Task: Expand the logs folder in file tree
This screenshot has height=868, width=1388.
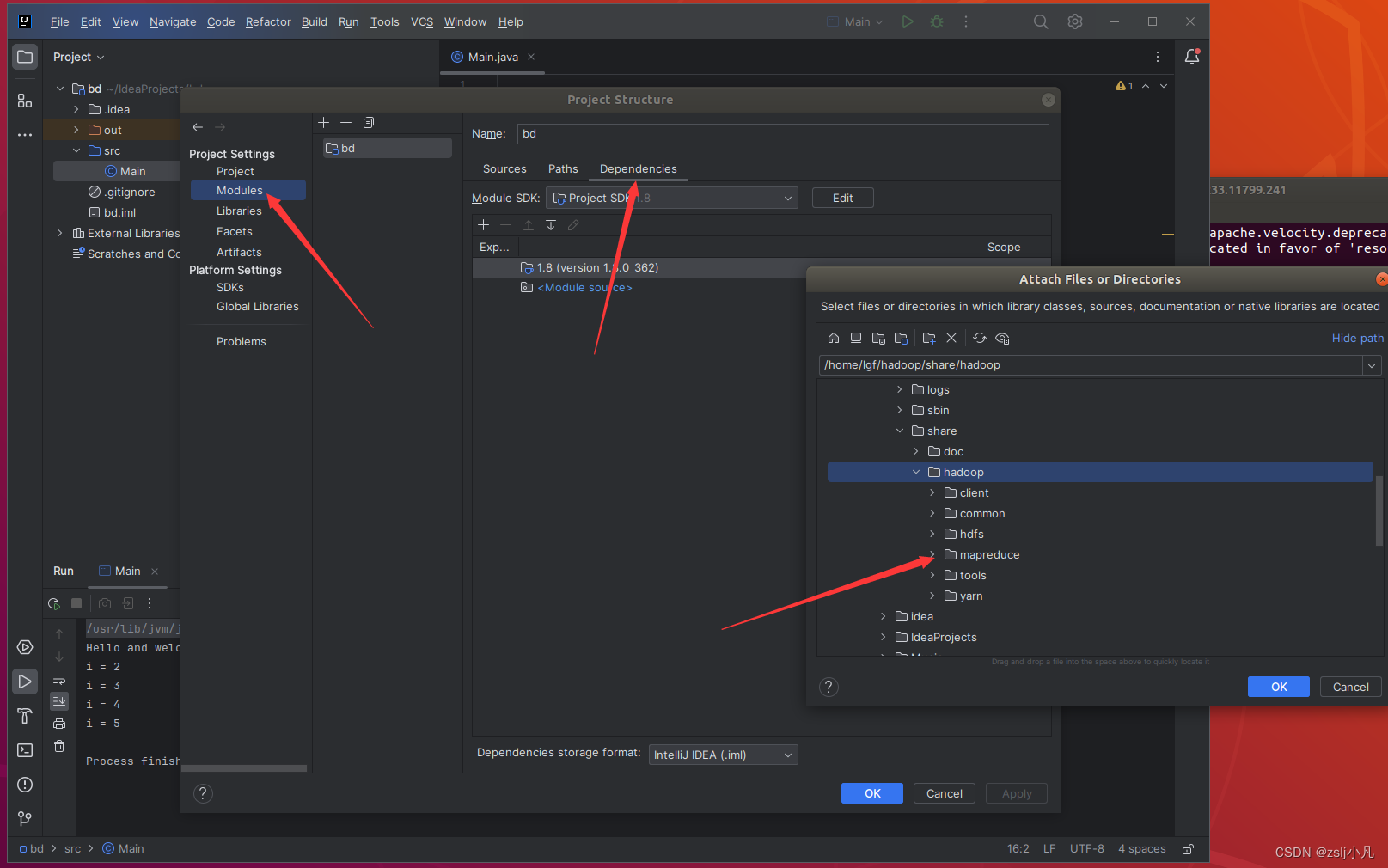Action: click(x=900, y=390)
